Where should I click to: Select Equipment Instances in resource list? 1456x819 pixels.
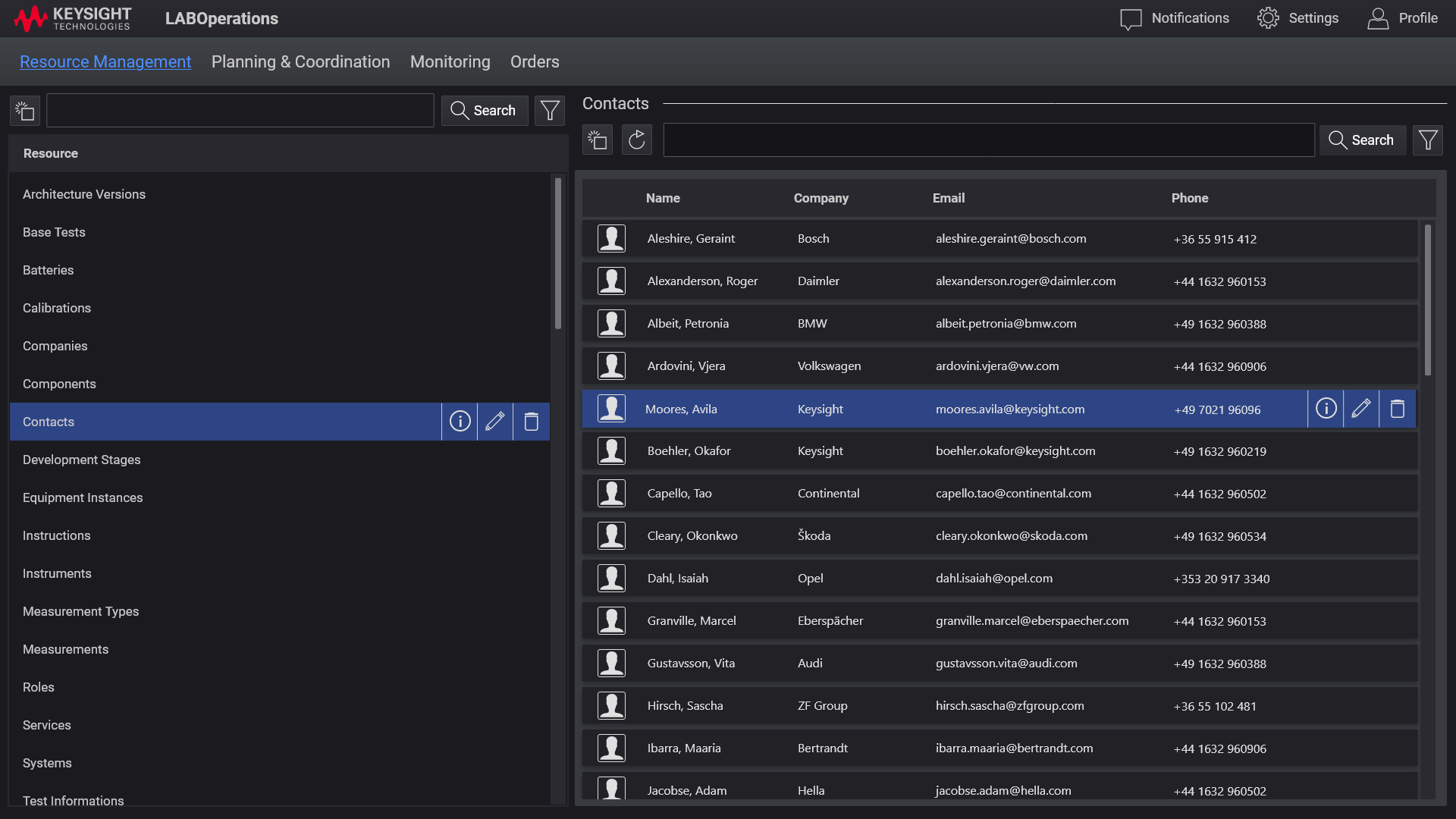click(x=83, y=497)
